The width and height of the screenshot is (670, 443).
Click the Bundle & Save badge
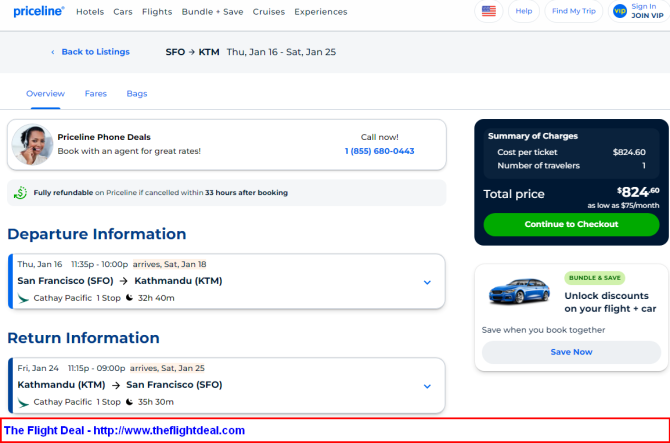click(x=594, y=278)
